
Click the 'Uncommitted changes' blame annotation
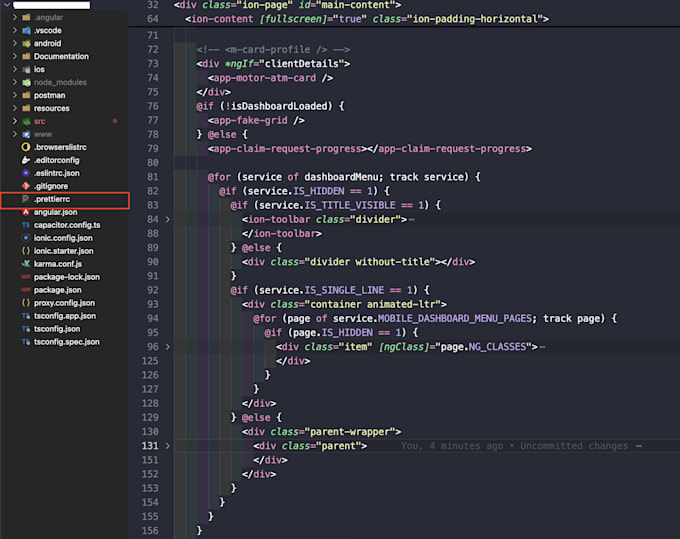574,446
